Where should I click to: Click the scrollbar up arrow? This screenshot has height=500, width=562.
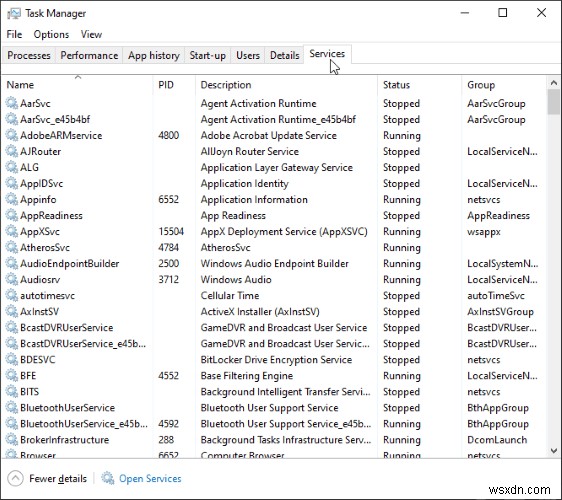pyautogui.click(x=554, y=83)
